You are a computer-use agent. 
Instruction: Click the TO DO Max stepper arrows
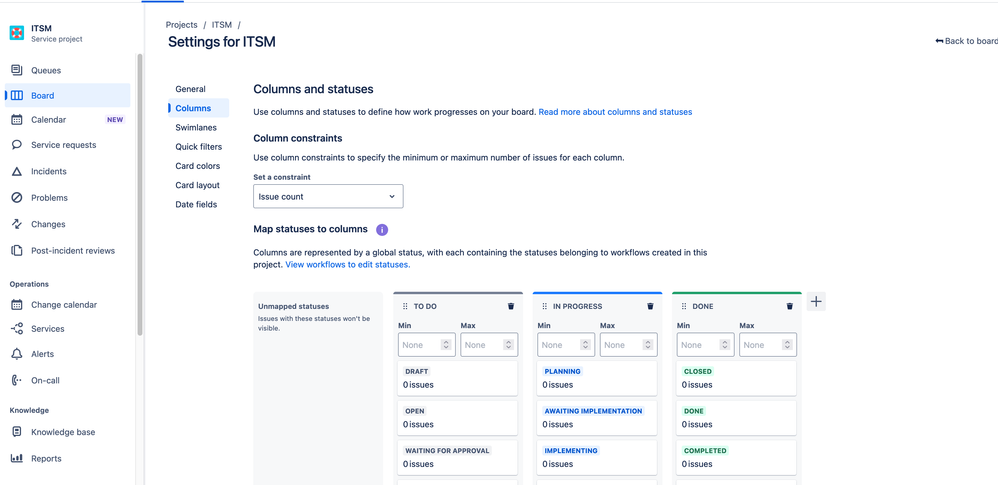coord(508,345)
